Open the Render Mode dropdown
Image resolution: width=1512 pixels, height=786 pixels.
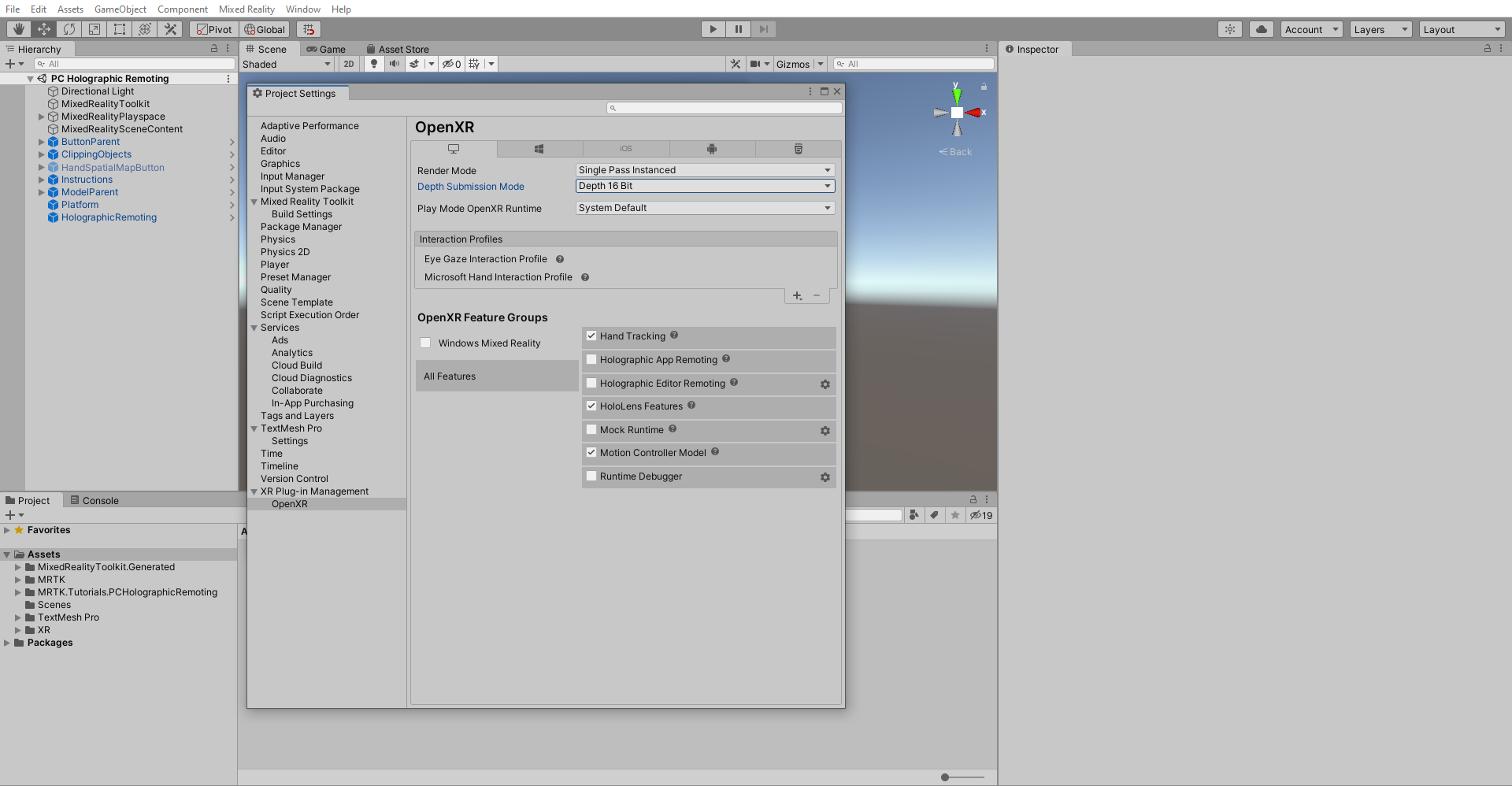pyautogui.click(x=703, y=169)
